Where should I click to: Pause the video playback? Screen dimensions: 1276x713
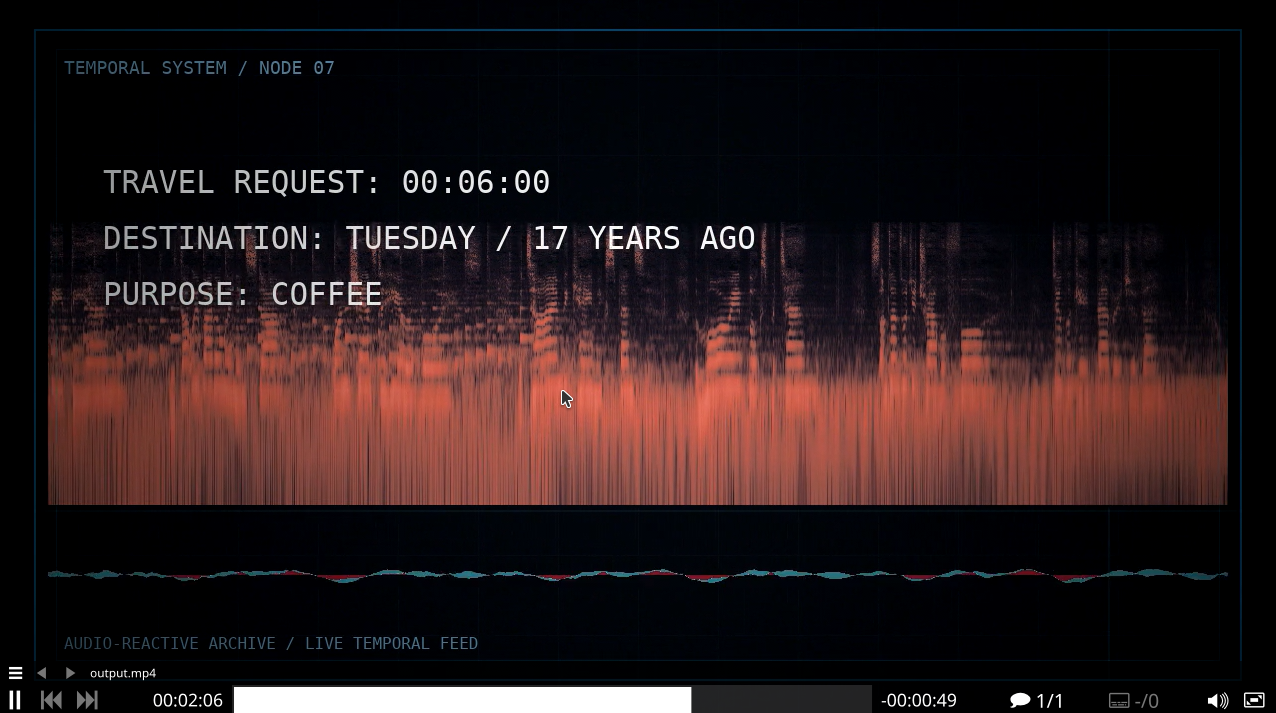tap(15, 700)
